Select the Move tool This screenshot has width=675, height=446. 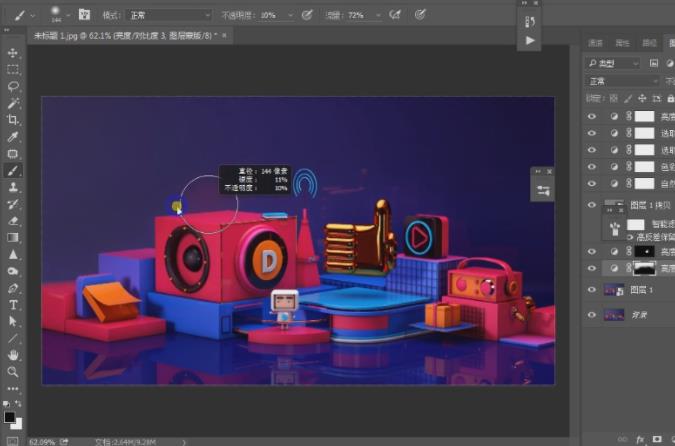tap(13, 53)
